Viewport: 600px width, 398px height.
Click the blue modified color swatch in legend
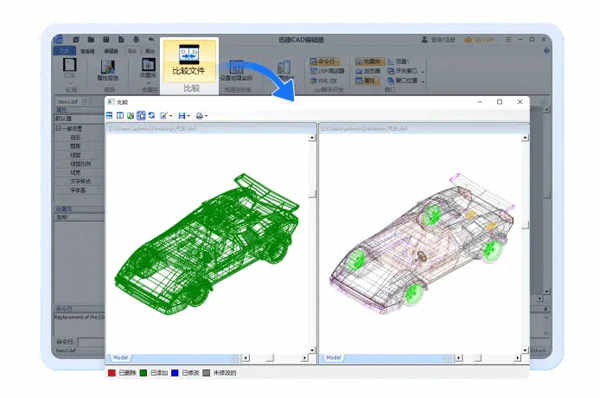coord(174,373)
